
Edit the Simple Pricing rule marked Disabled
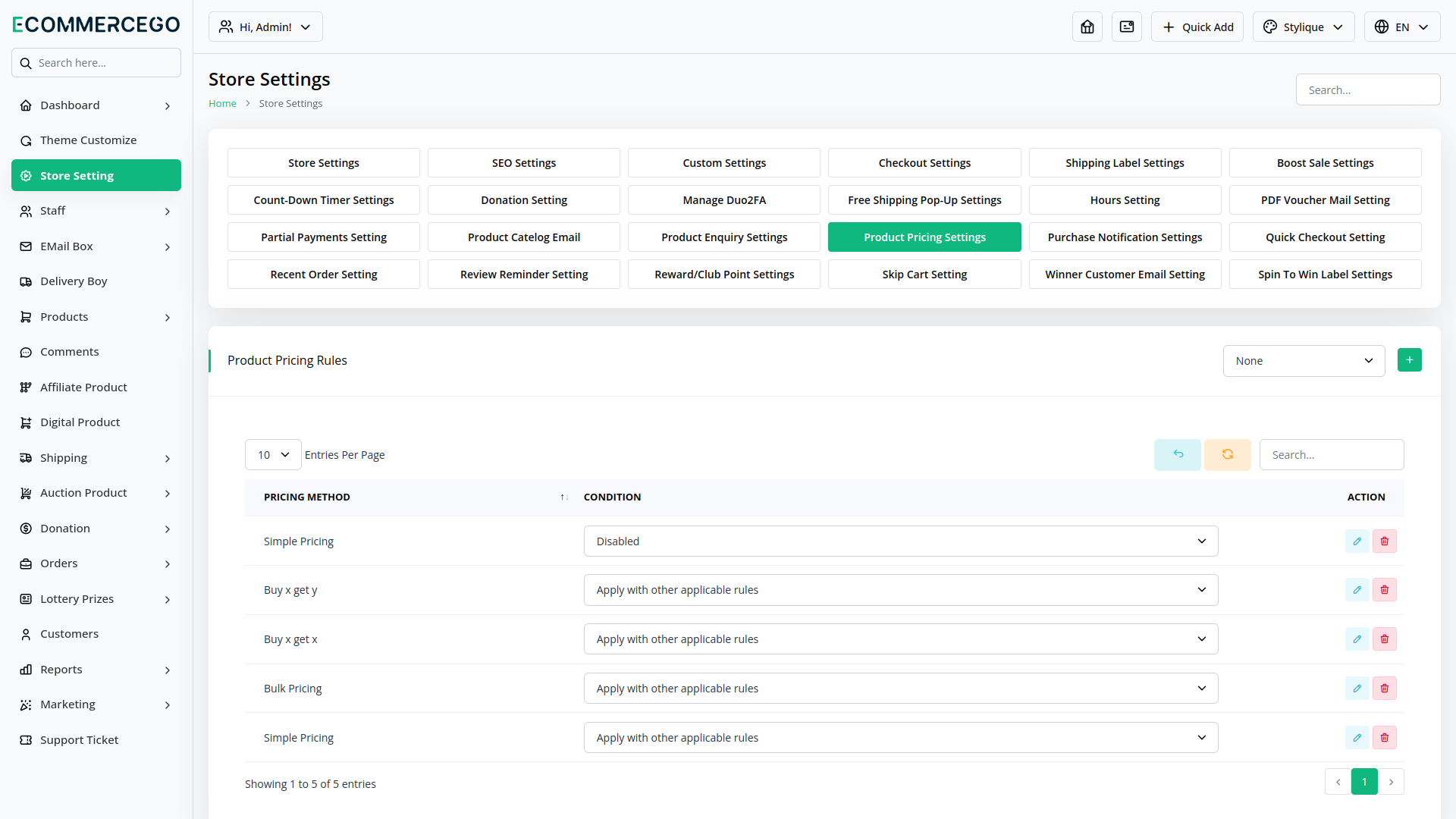pos(1357,541)
